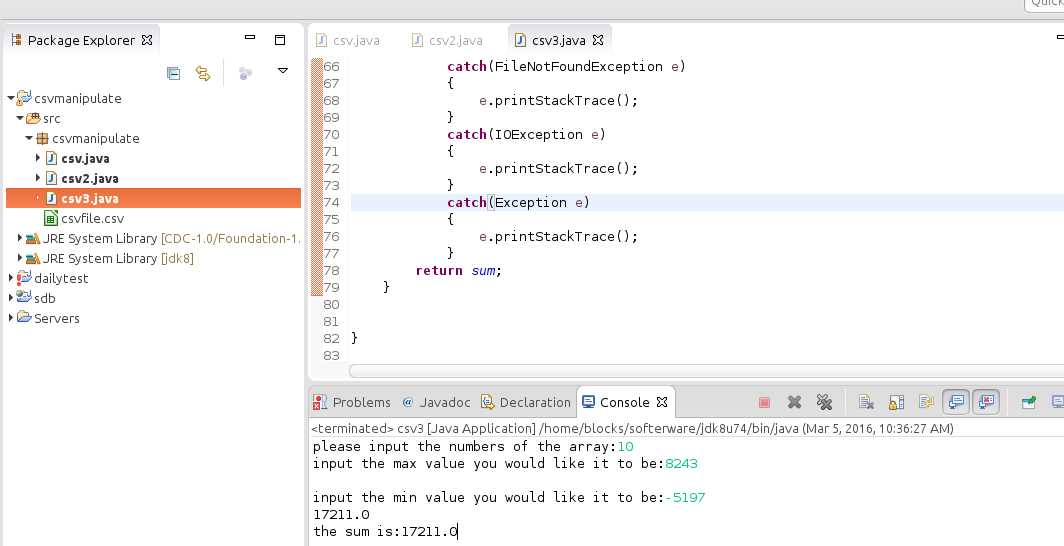Expand the sdb project
The image size is (1064, 546).
pyautogui.click(x=11, y=298)
